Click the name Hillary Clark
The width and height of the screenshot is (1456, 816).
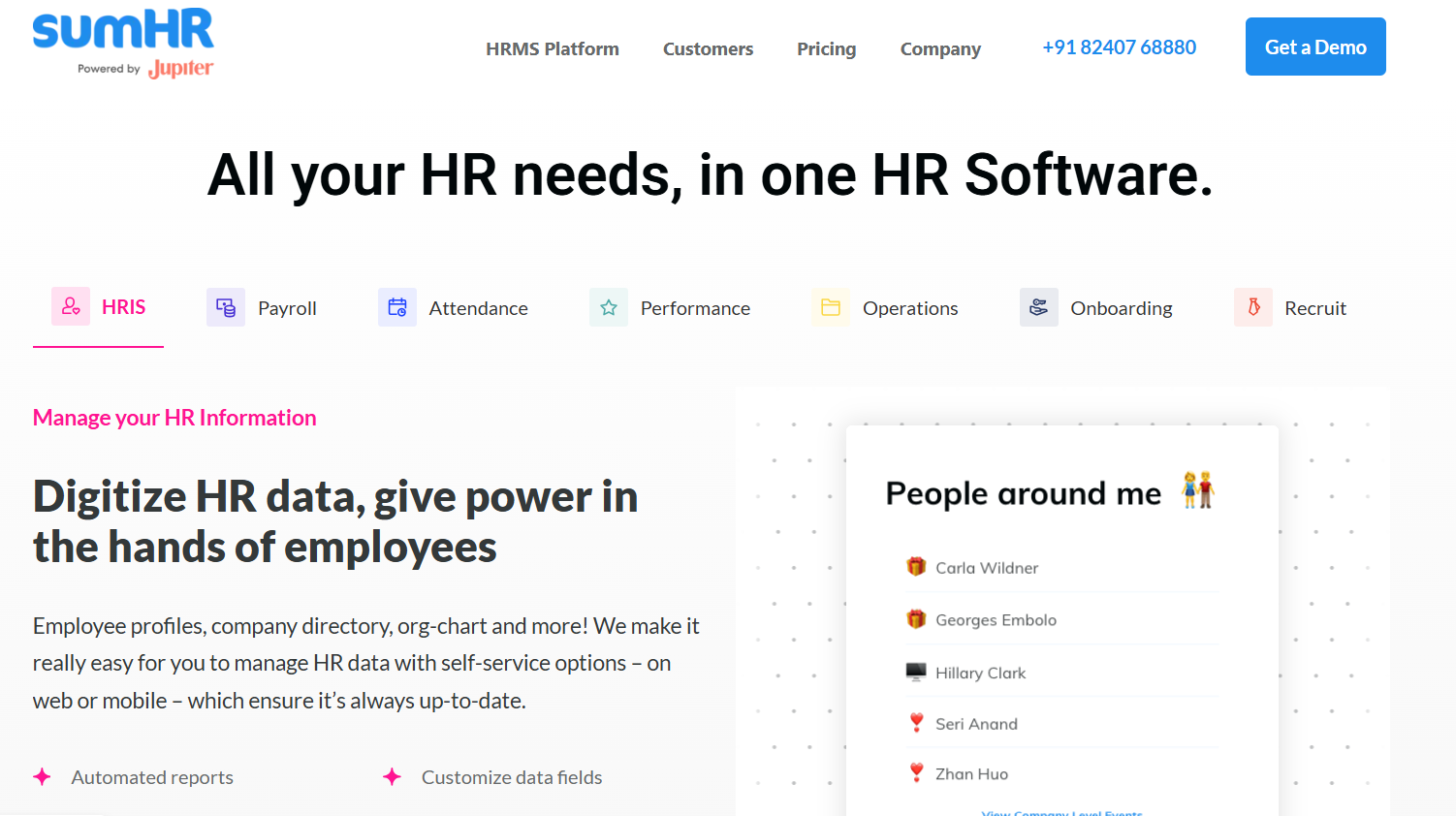(980, 673)
